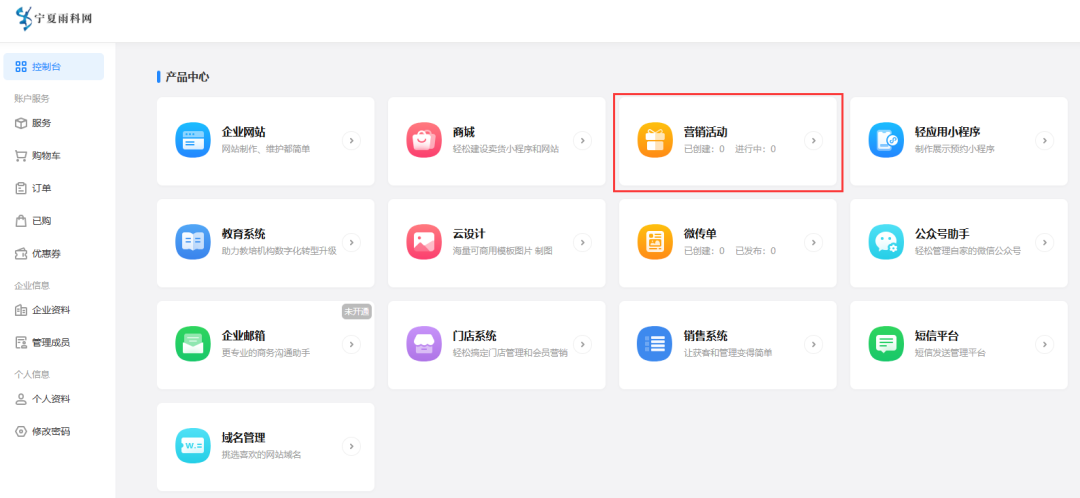This screenshot has width=1080, height=498.
Task: Click the 微传单 flyer icon
Action: click(x=655, y=242)
